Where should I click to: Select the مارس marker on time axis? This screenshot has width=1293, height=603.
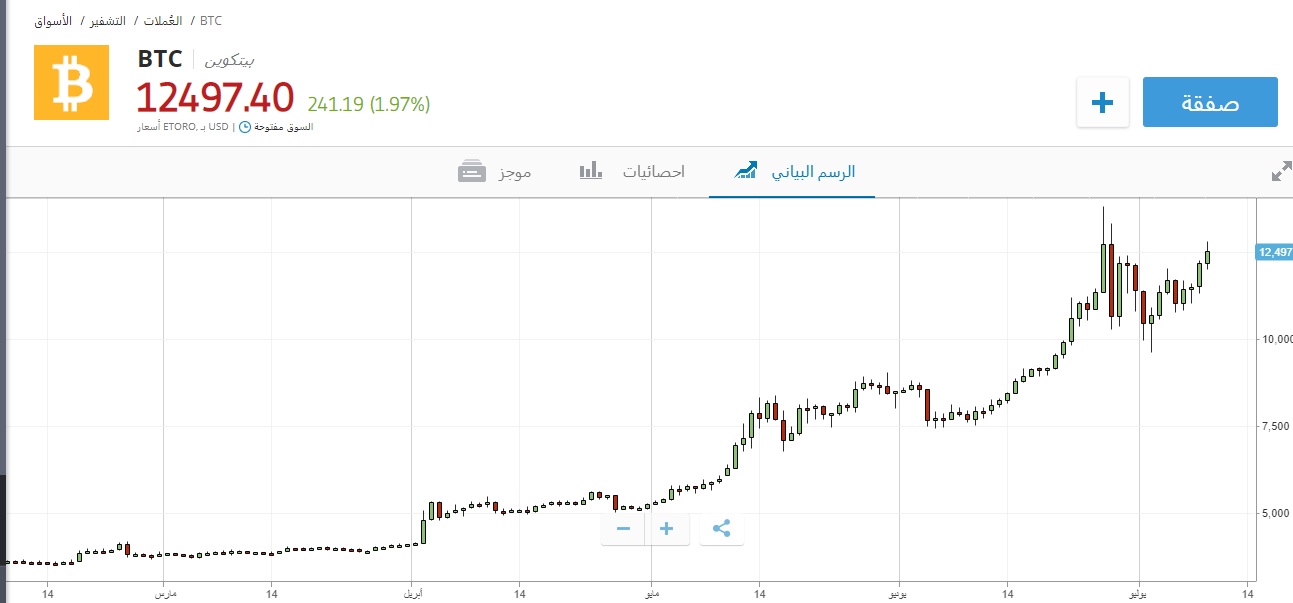pyautogui.click(x=165, y=593)
